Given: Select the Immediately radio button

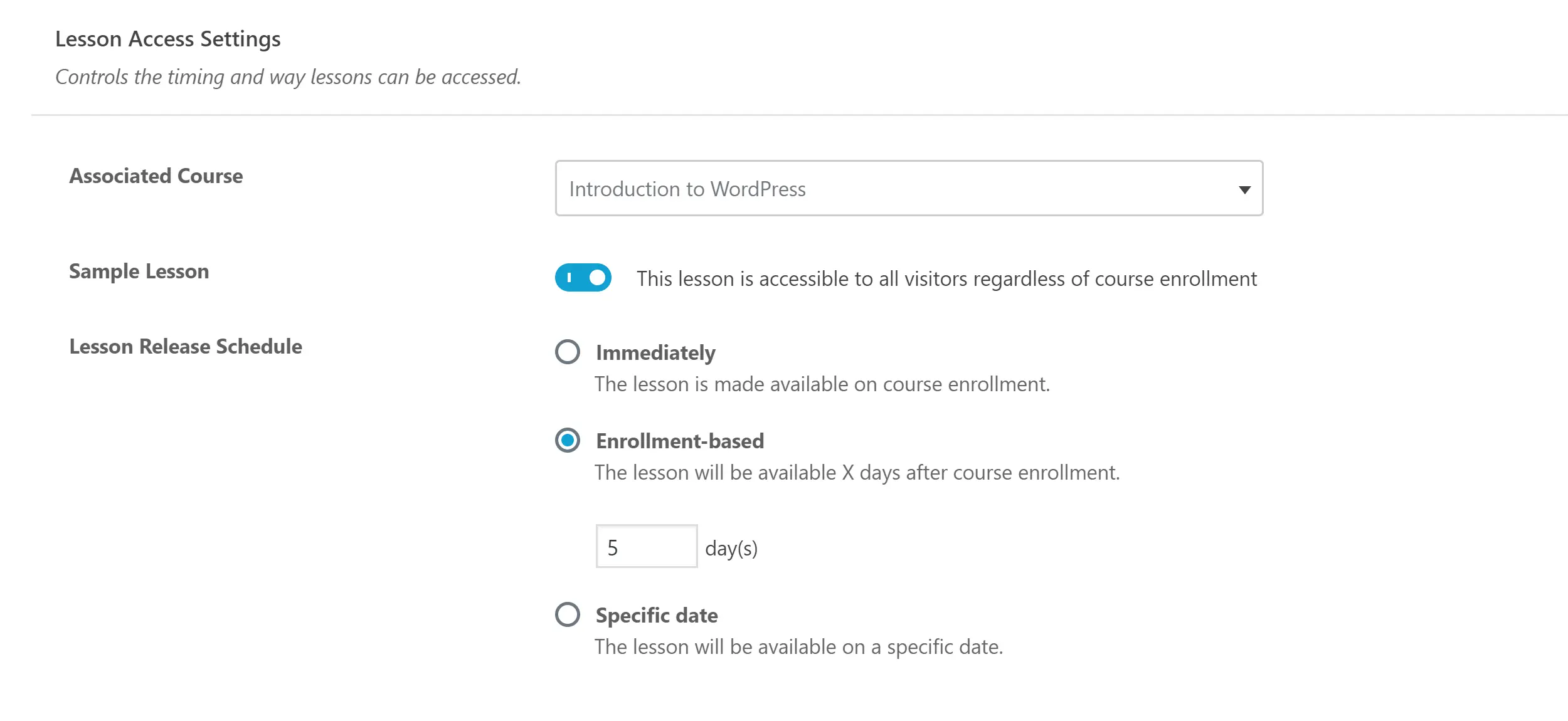Looking at the screenshot, I should point(568,352).
